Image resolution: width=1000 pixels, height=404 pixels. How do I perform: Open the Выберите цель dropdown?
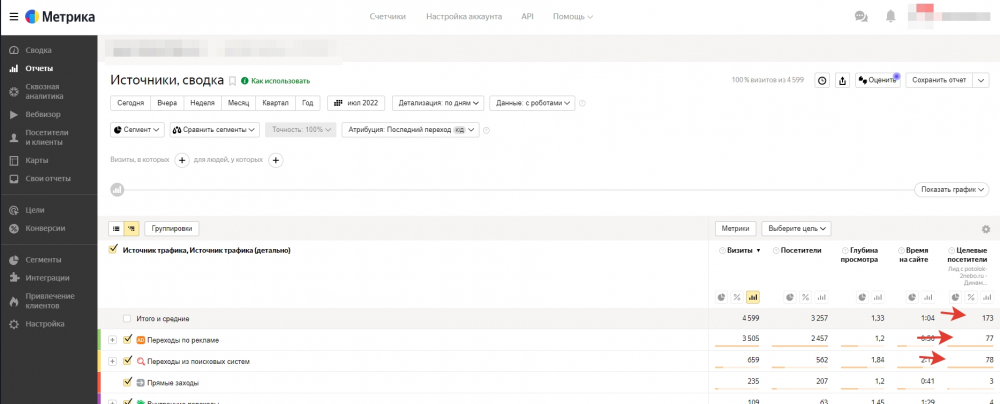(796, 228)
